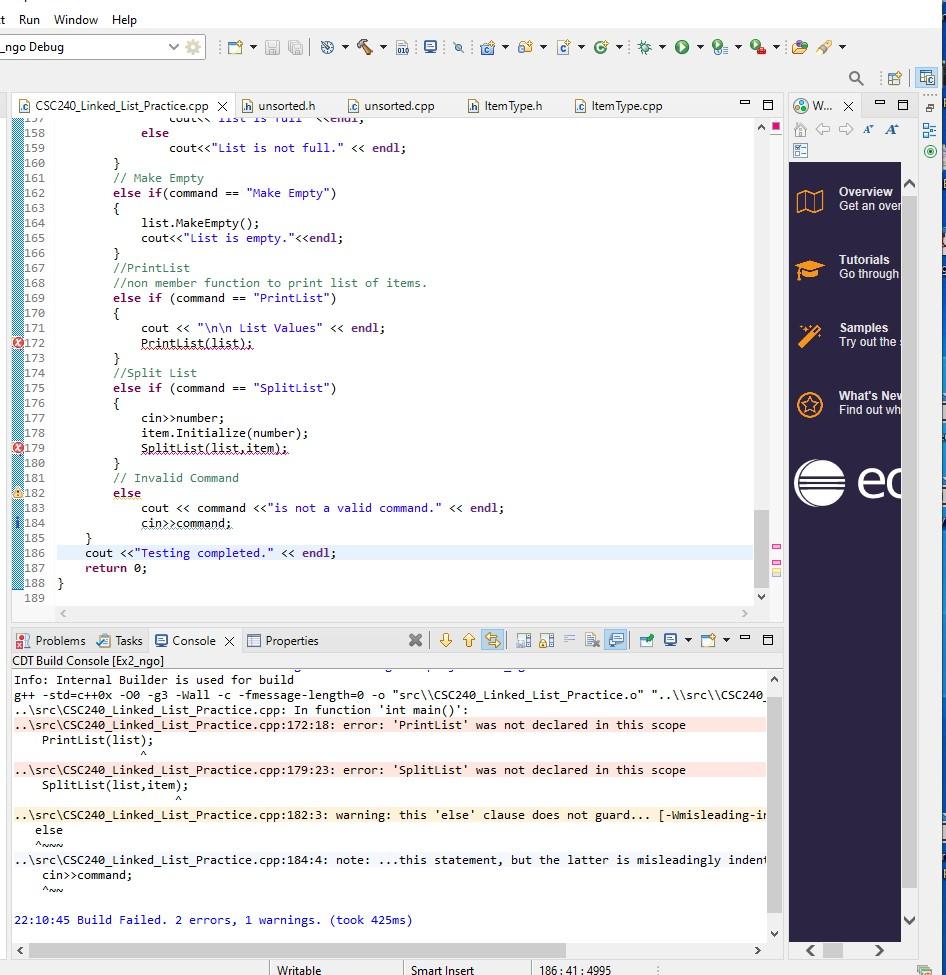Image resolution: width=946 pixels, height=975 pixels.
Task: Start the Debug session via bug icon
Action: click(x=644, y=46)
